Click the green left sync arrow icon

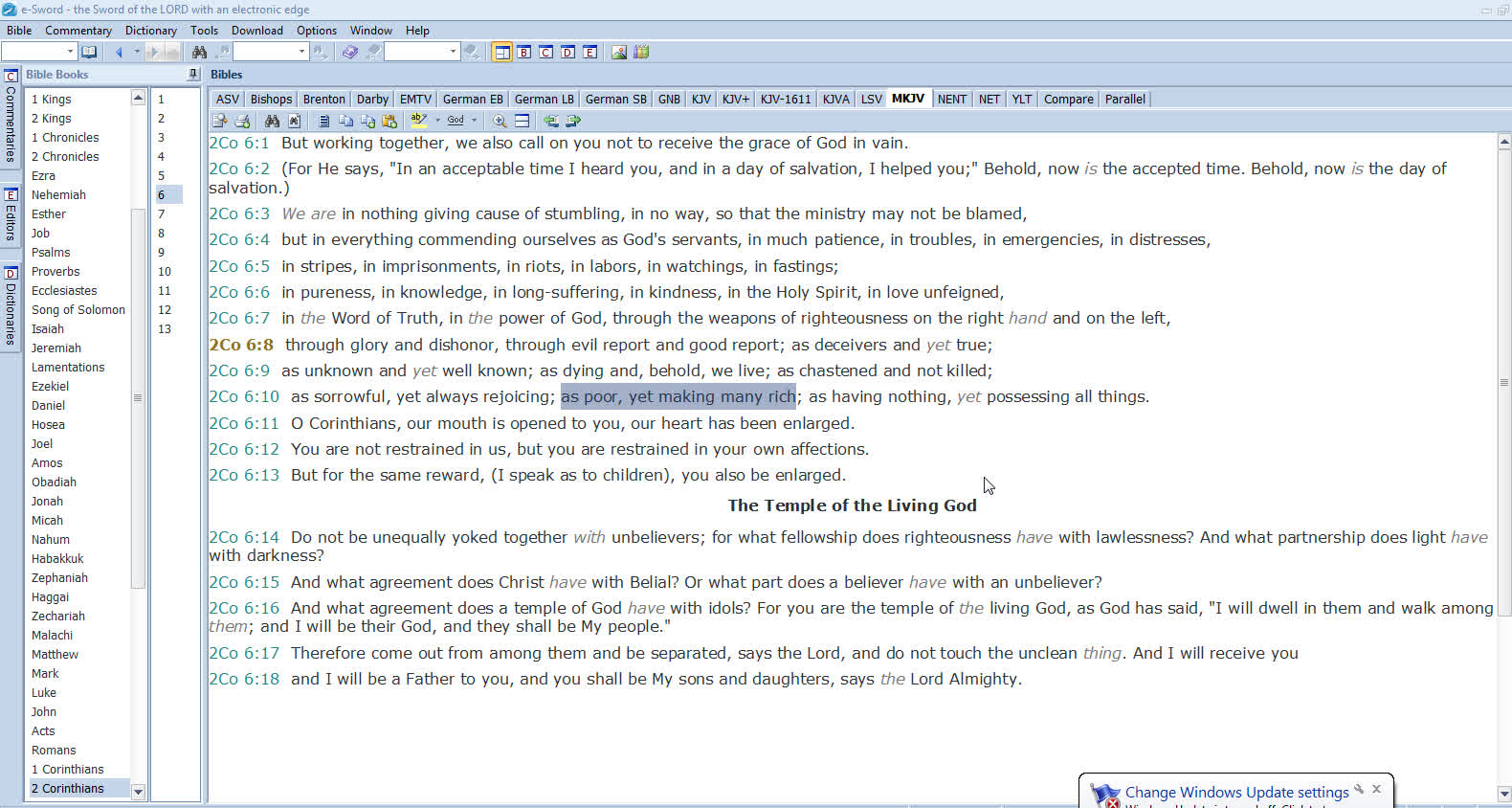(x=551, y=121)
